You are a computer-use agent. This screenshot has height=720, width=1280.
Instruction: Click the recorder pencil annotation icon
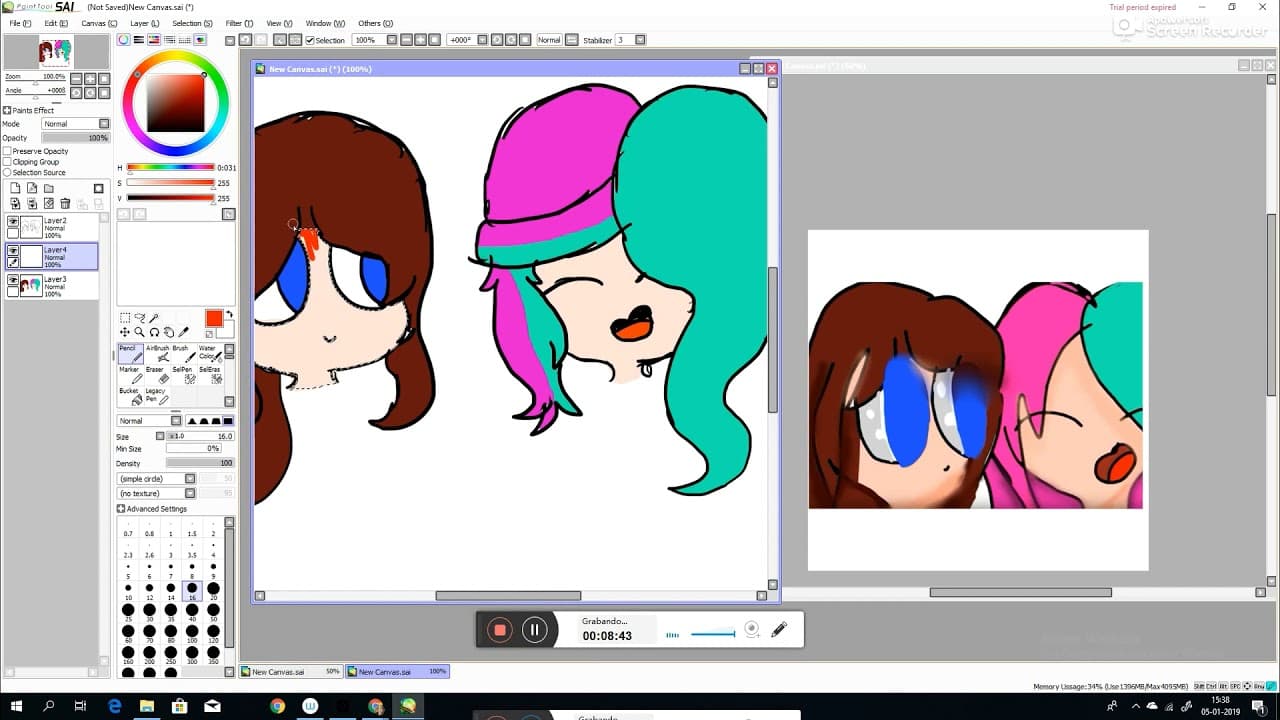(x=779, y=630)
